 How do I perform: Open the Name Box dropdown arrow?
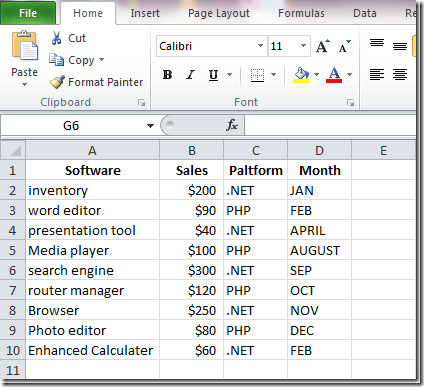(x=150, y=126)
